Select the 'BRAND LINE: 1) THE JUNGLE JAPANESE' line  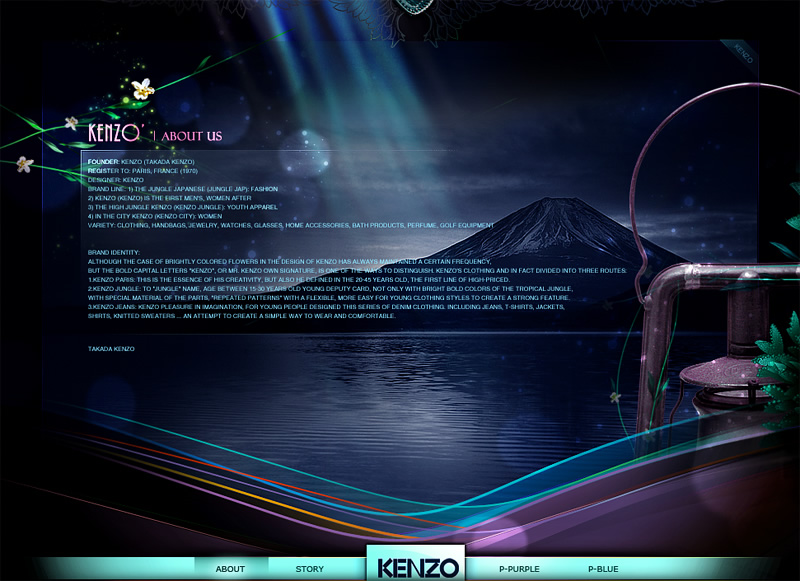183,189
